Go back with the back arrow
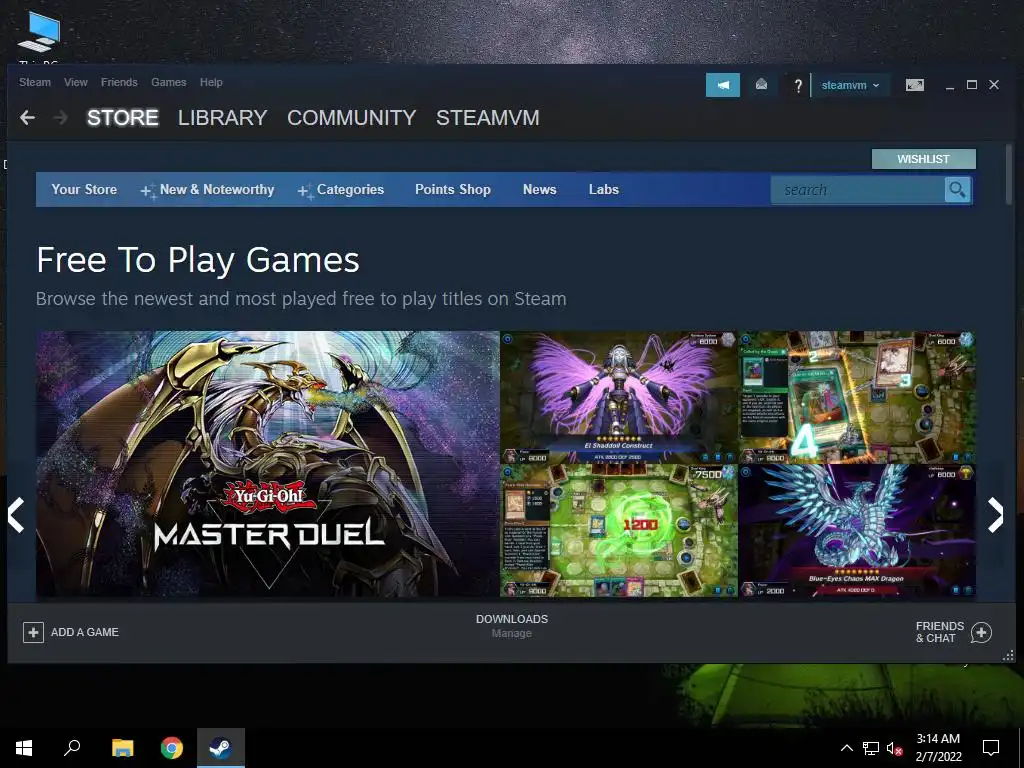1024x768 pixels. coord(27,118)
